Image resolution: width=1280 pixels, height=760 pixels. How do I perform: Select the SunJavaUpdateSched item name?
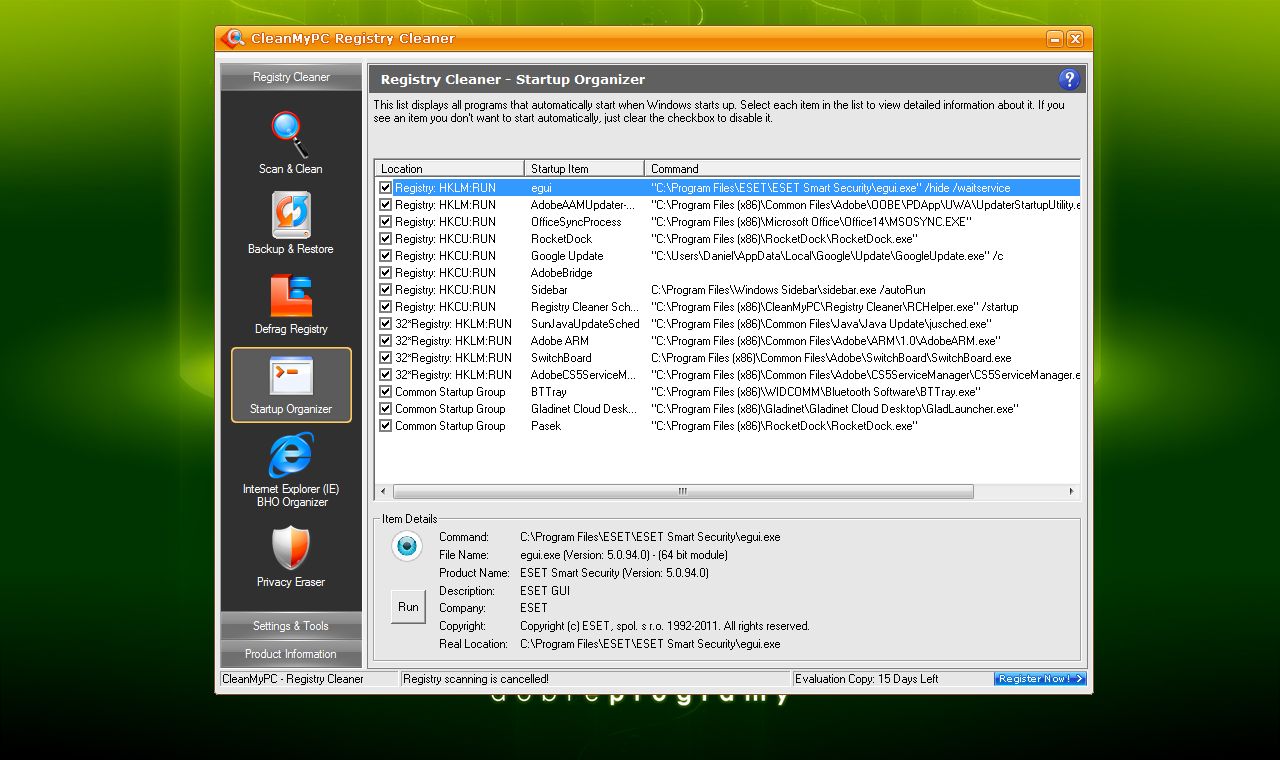(x=585, y=324)
